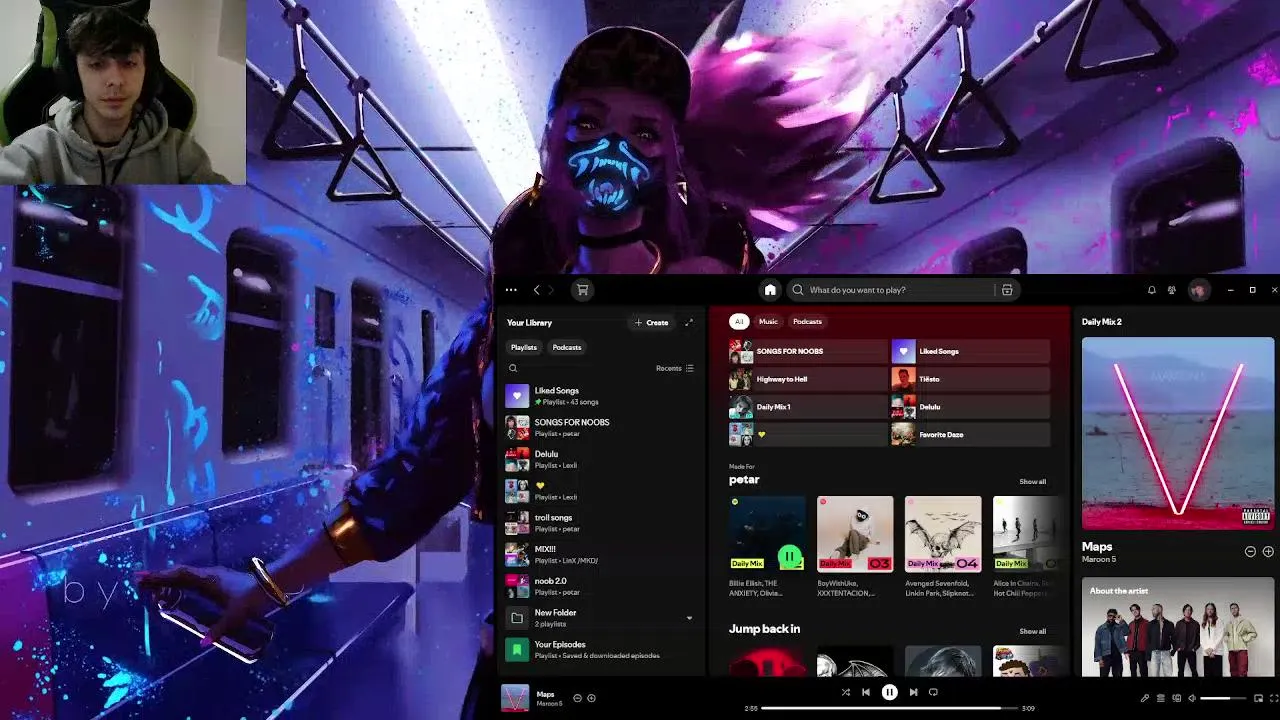This screenshot has width=1280, height=720.
Task: Enter full screen player mode
Action: tap(1274, 698)
